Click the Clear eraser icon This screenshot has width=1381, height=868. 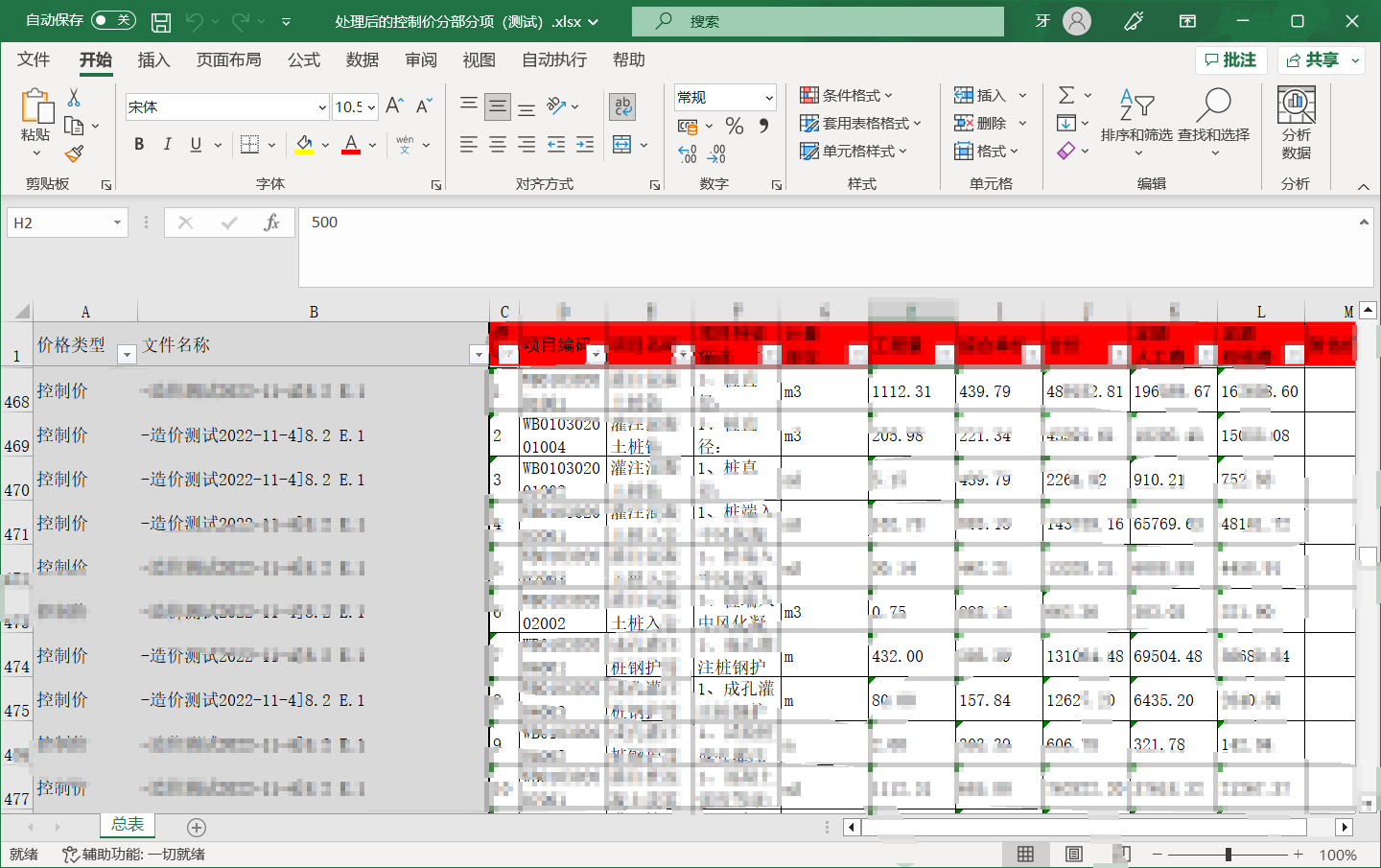pyautogui.click(x=1066, y=151)
